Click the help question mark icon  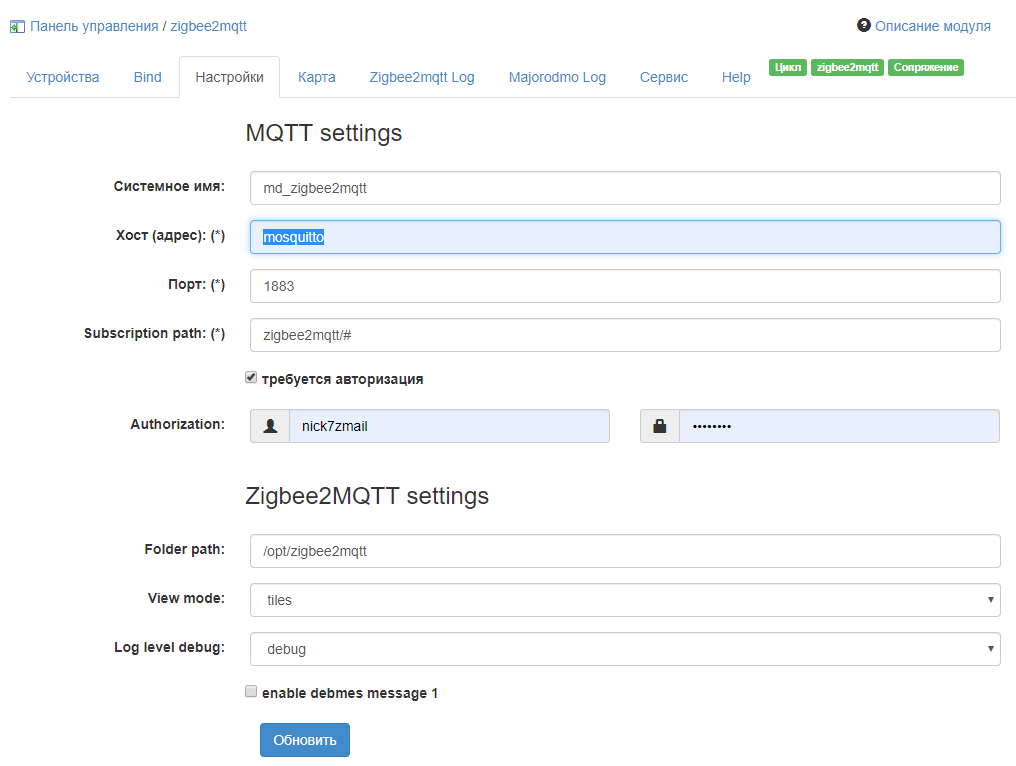[x=864, y=25]
